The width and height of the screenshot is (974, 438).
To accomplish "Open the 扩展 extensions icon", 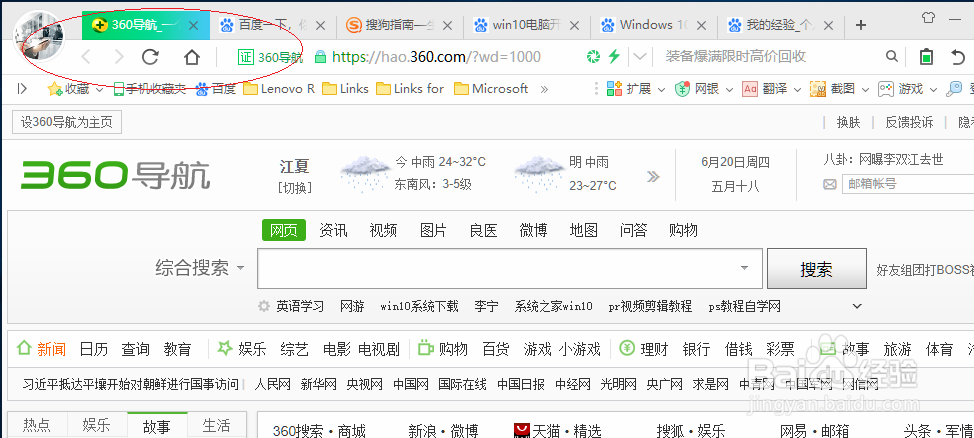I will tap(614, 89).
